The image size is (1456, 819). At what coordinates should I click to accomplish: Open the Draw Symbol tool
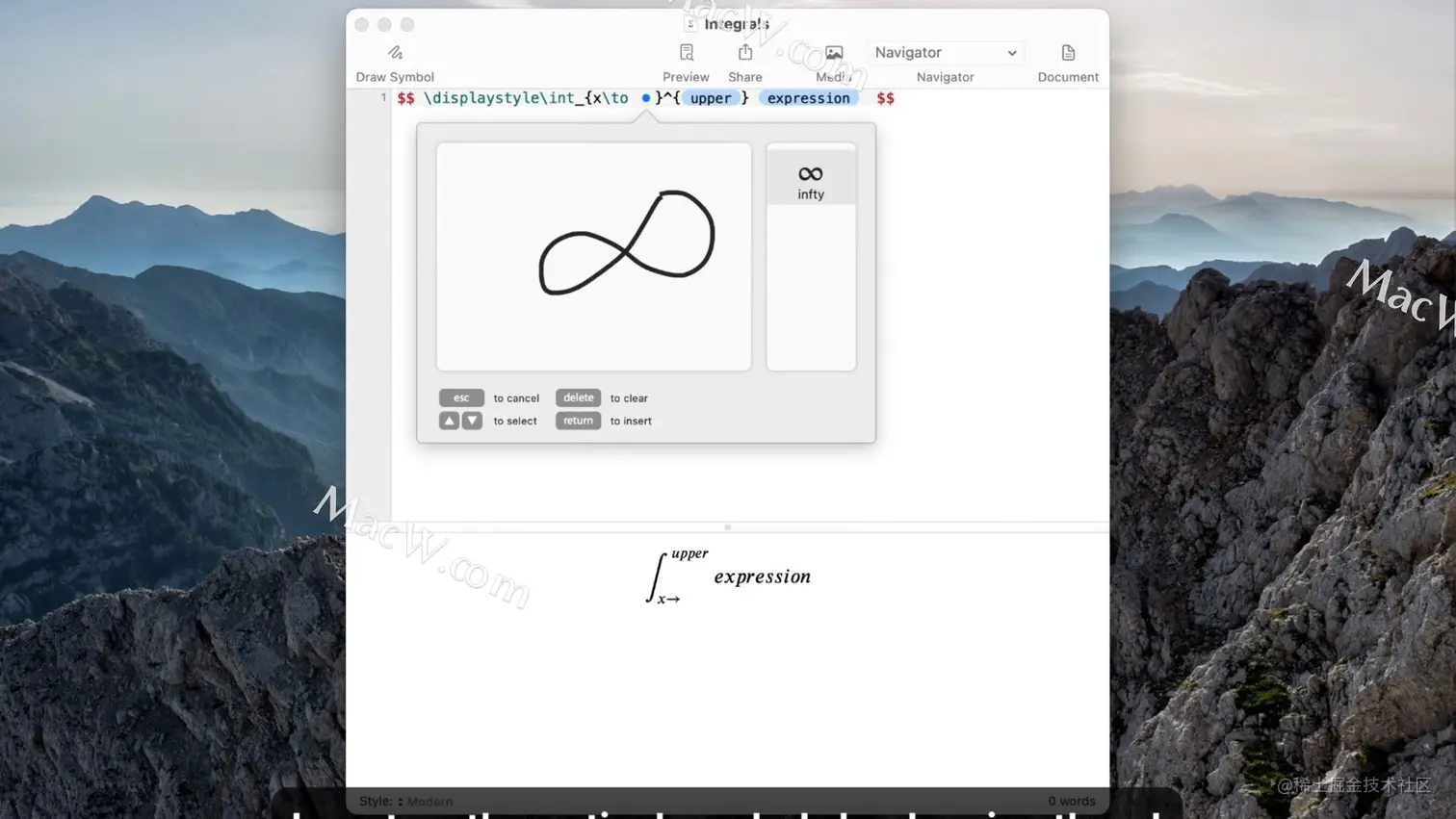point(395,63)
